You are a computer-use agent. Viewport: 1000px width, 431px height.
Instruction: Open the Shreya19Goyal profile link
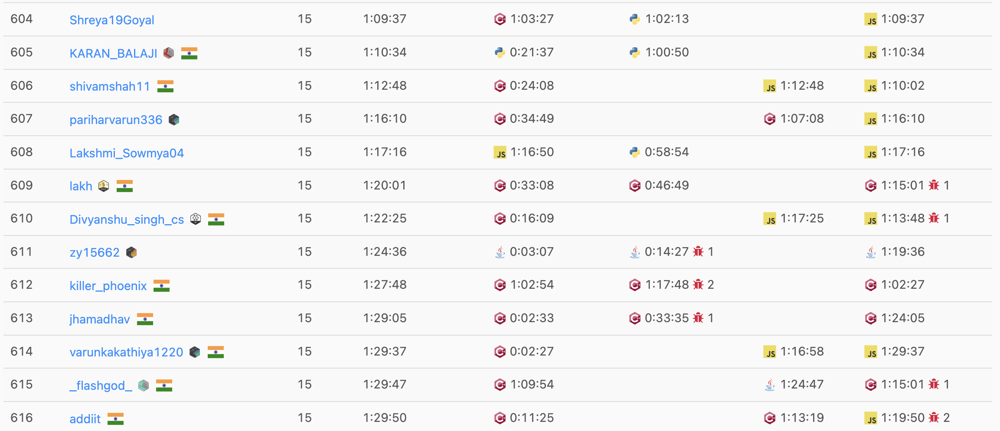(112, 20)
